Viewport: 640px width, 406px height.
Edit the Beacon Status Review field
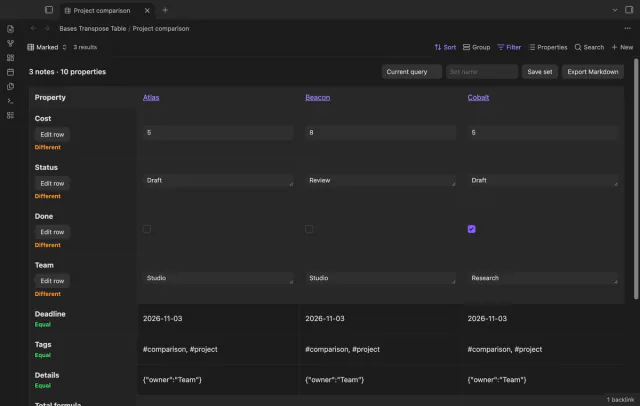380,180
